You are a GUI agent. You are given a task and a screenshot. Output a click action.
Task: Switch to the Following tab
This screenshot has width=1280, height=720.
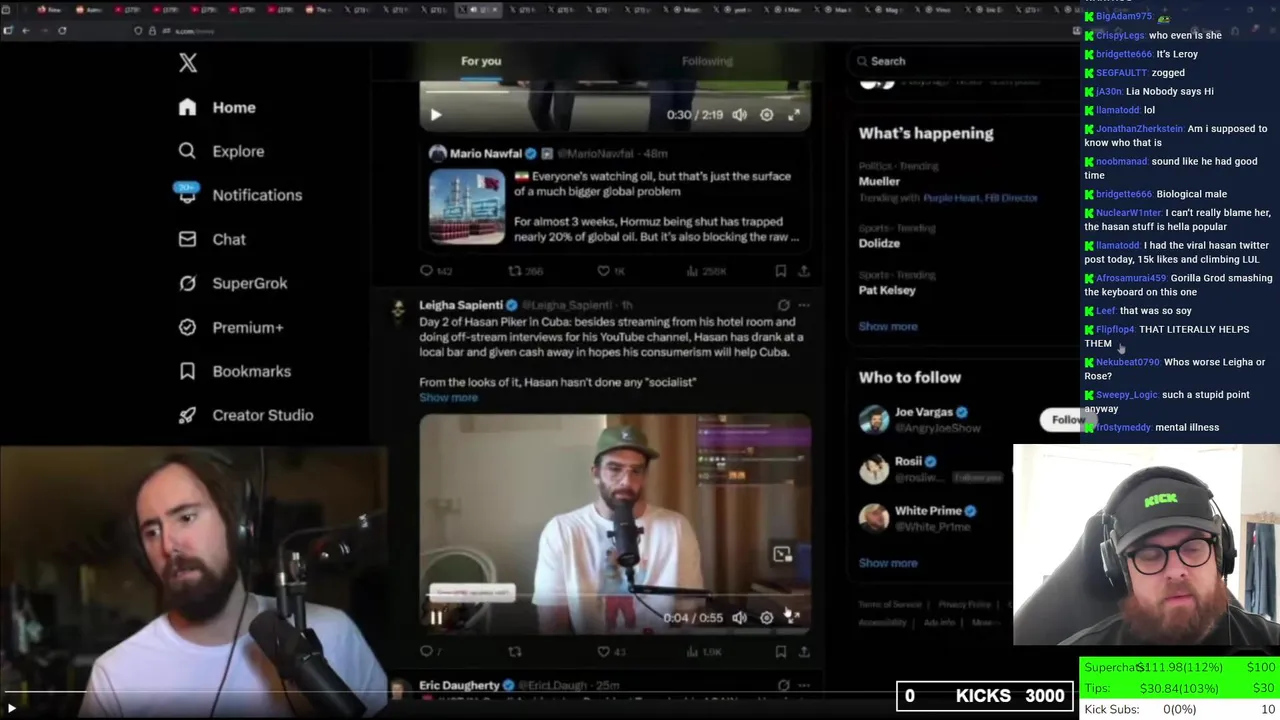707,61
